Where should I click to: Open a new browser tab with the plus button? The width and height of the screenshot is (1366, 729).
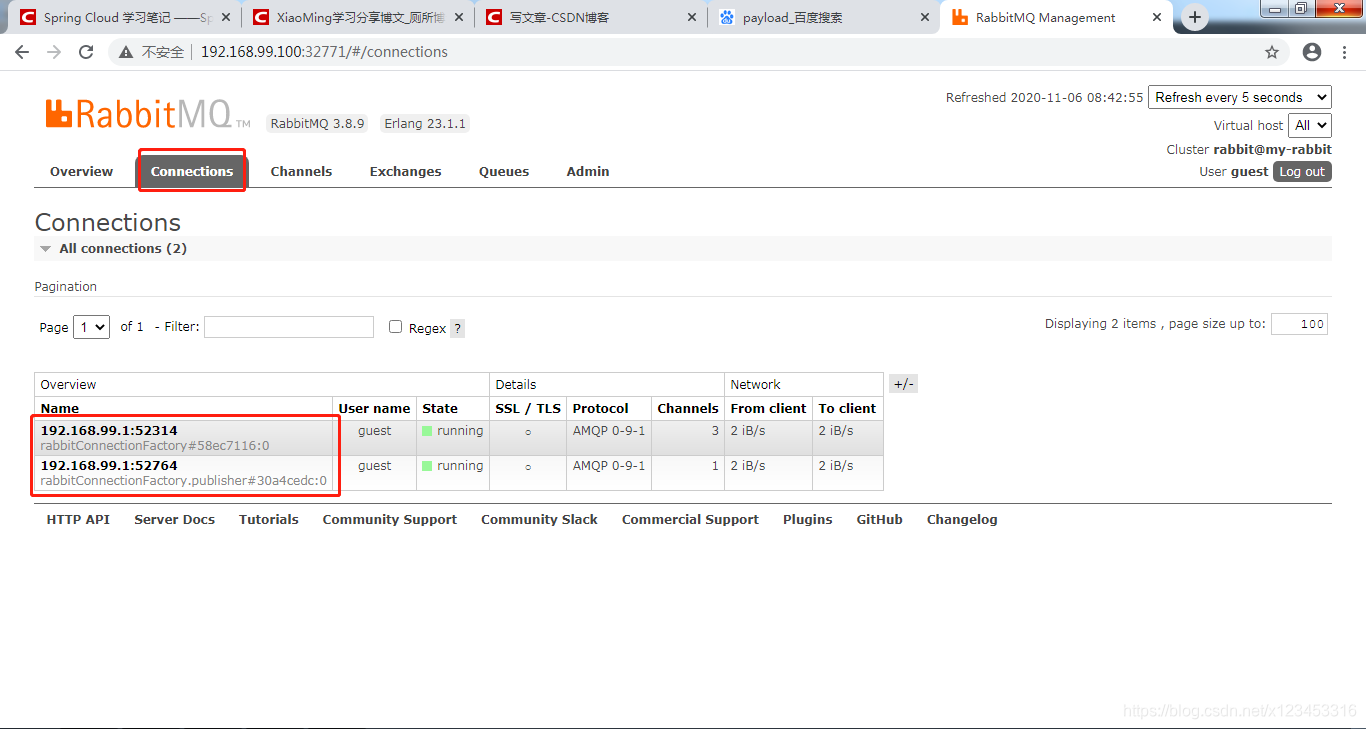pyautogui.click(x=1195, y=17)
